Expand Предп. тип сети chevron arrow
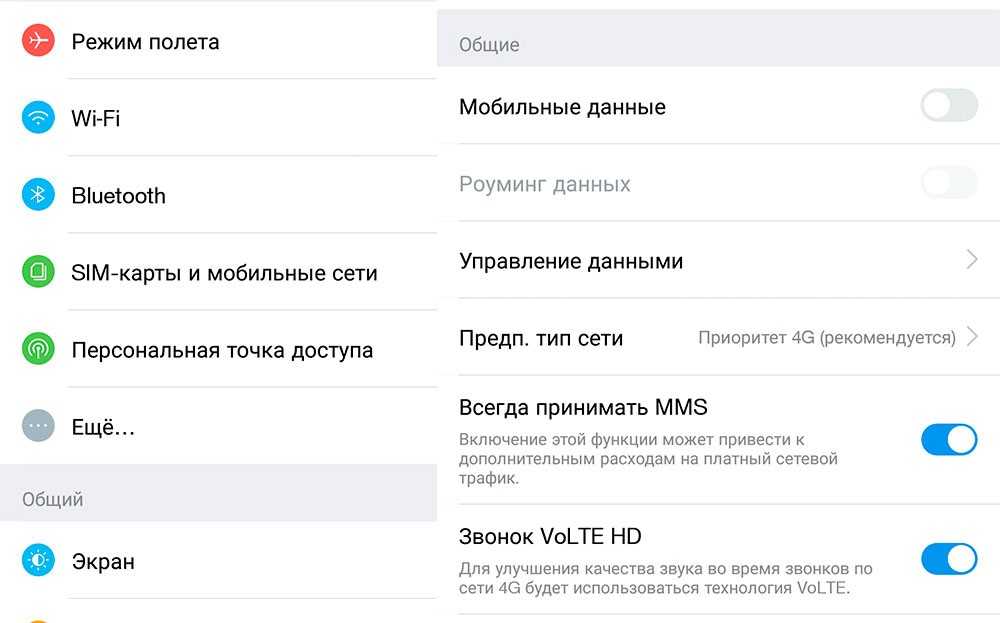 (x=972, y=337)
